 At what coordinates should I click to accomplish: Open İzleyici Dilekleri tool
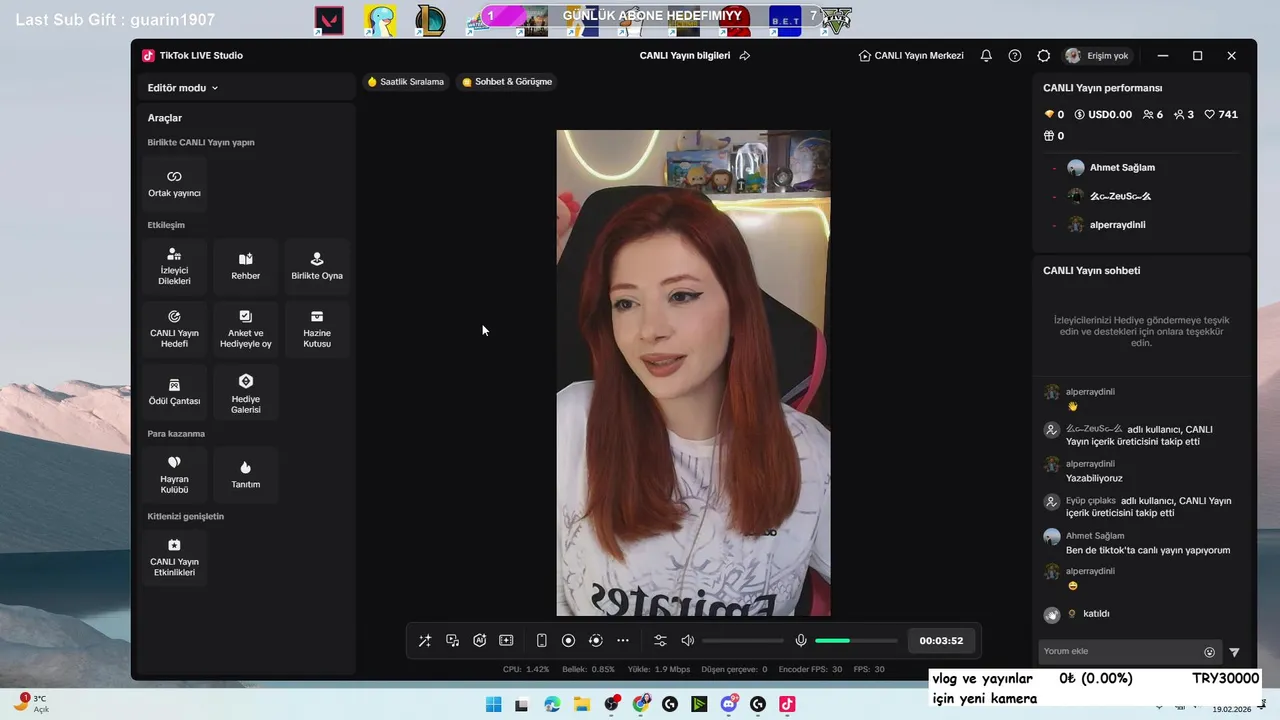tap(174, 267)
